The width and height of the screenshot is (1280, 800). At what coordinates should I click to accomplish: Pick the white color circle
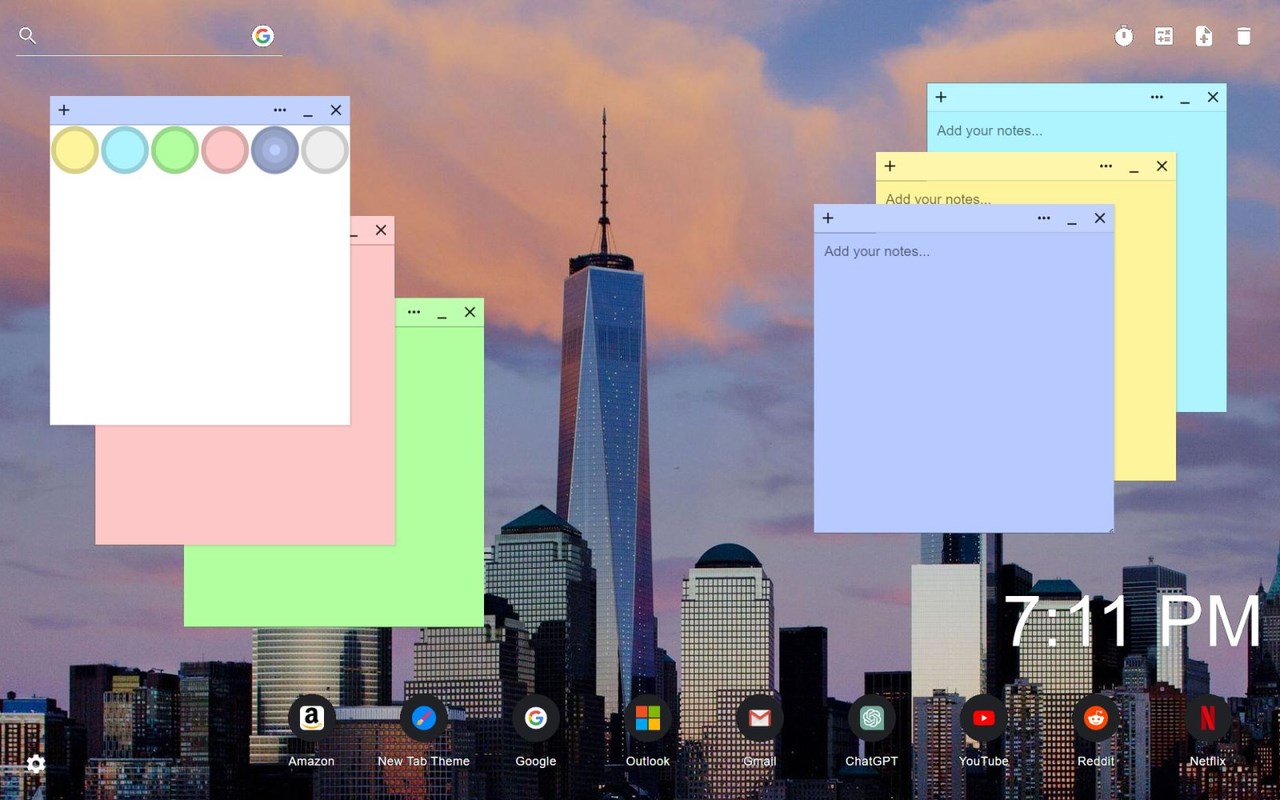point(325,150)
